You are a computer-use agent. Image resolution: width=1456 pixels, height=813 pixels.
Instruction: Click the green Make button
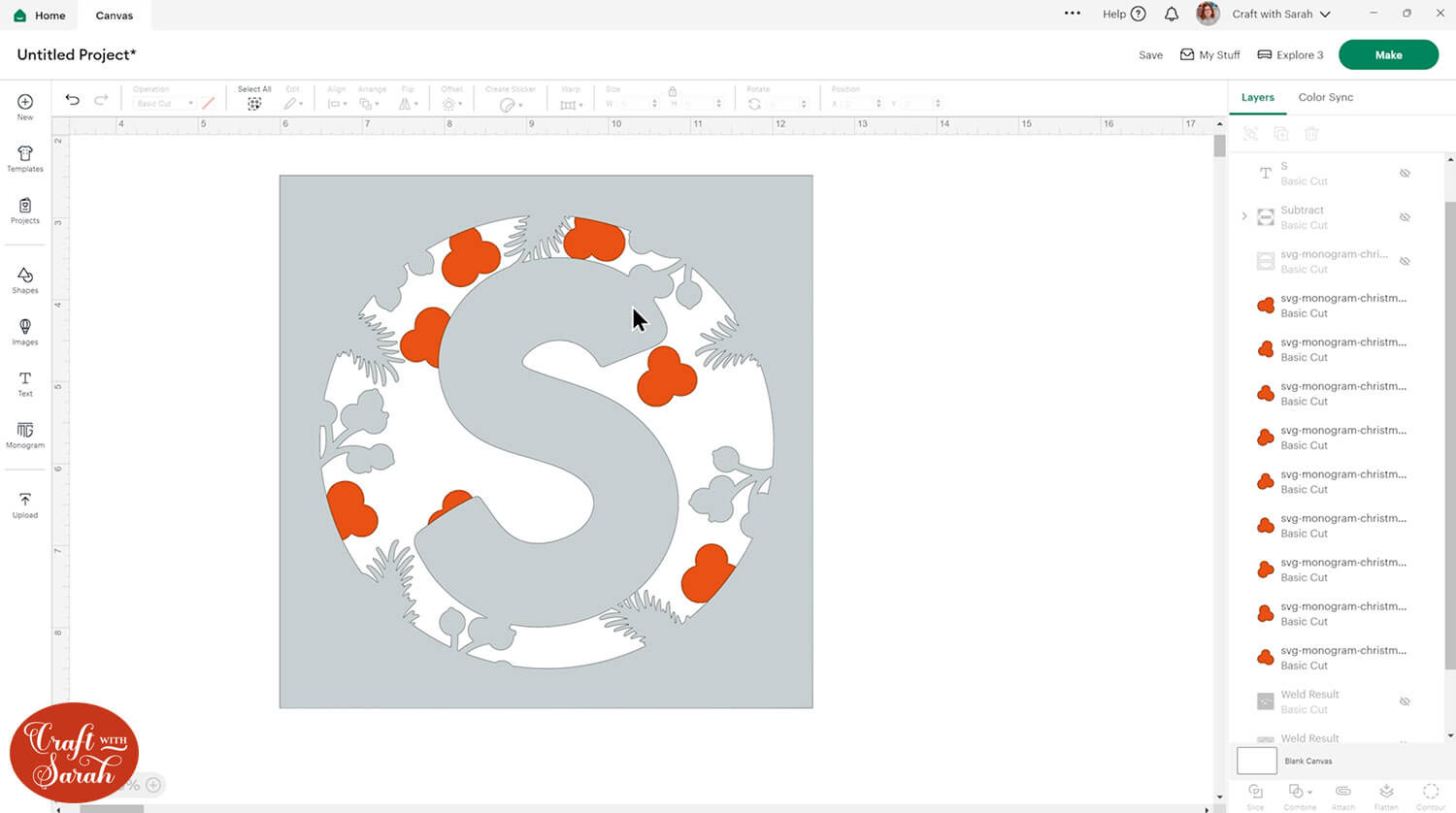[x=1388, y=55]
